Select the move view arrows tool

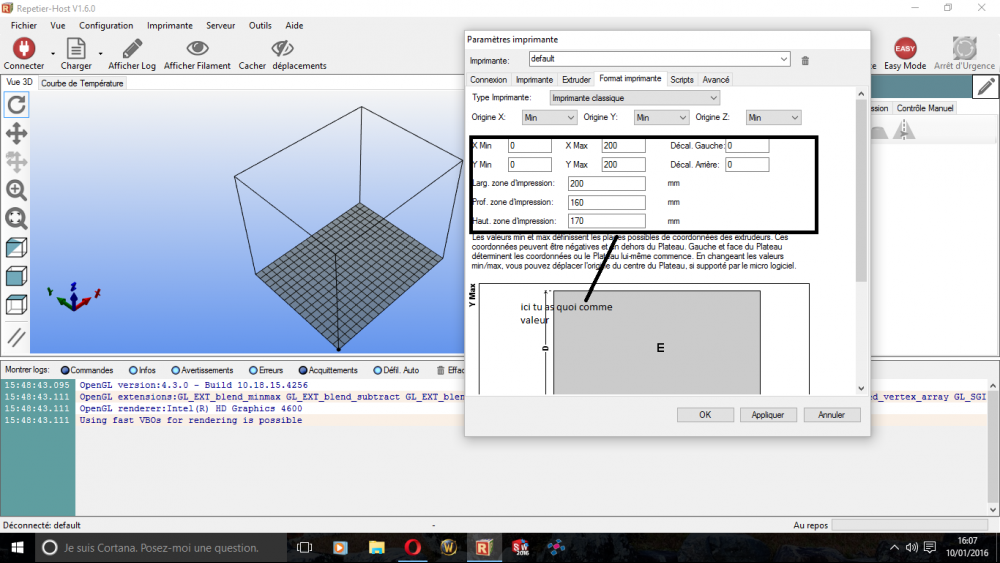click(17, 133)
